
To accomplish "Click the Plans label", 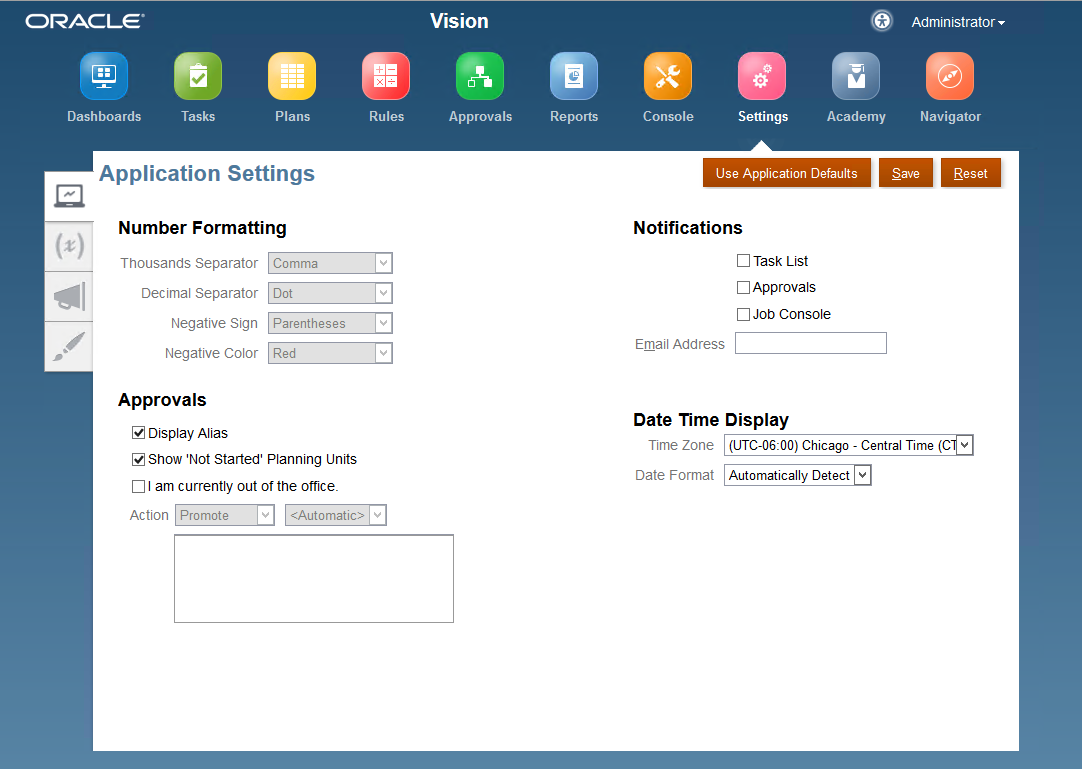I will 293,117.
